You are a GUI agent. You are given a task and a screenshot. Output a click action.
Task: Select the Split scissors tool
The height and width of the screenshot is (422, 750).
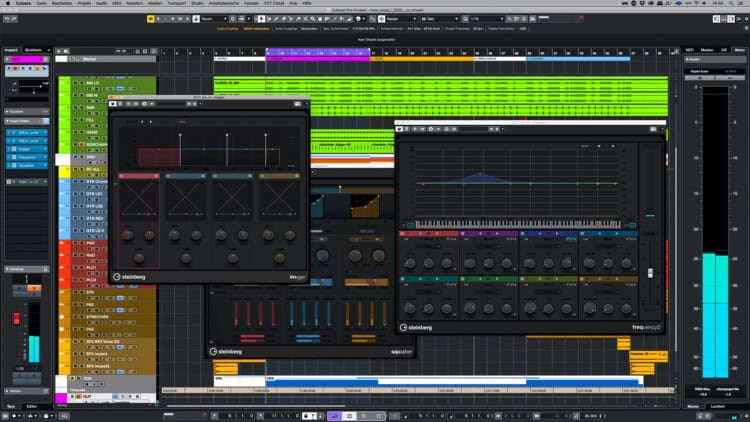coord(291,19)
